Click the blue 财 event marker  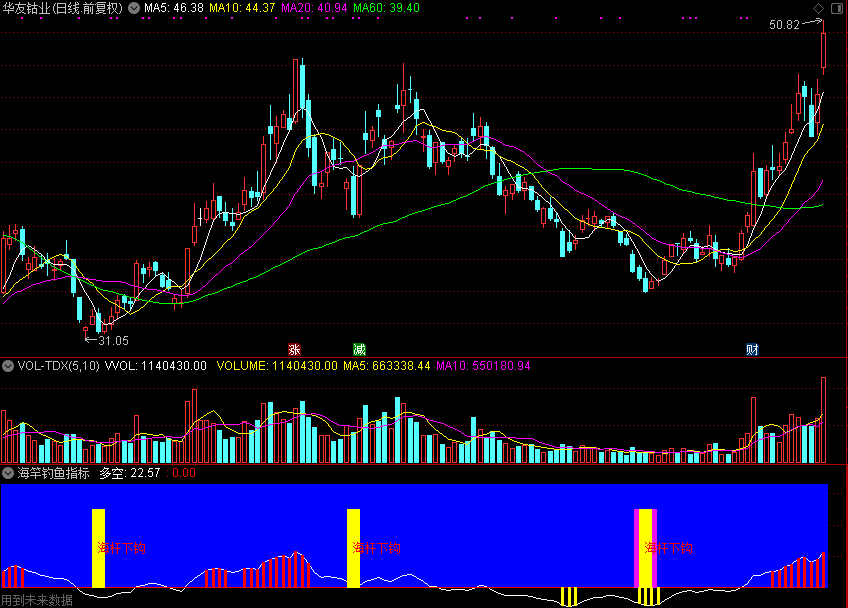point(752,349)
